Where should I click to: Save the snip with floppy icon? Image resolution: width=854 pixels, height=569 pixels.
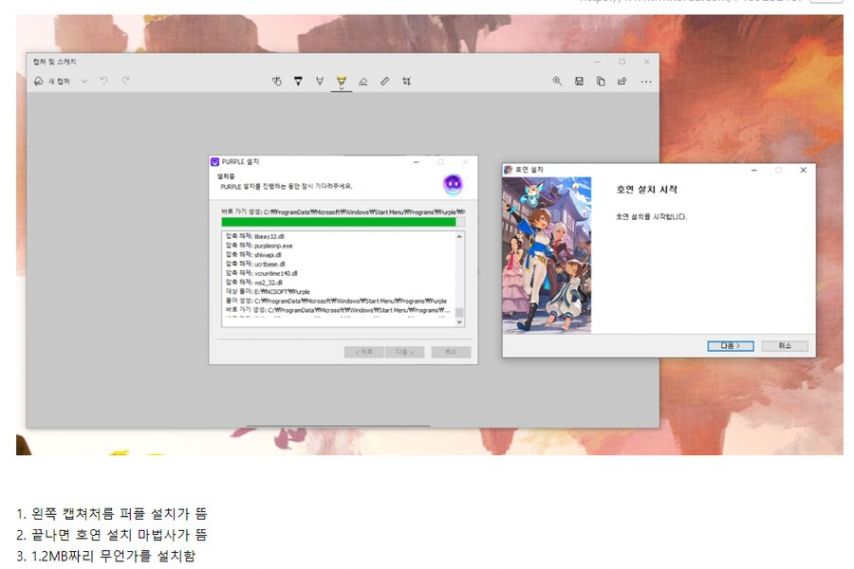579,81
